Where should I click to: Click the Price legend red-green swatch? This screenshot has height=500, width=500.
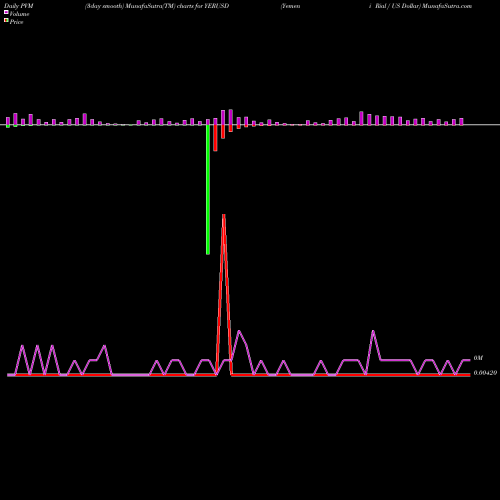[6, 21]
